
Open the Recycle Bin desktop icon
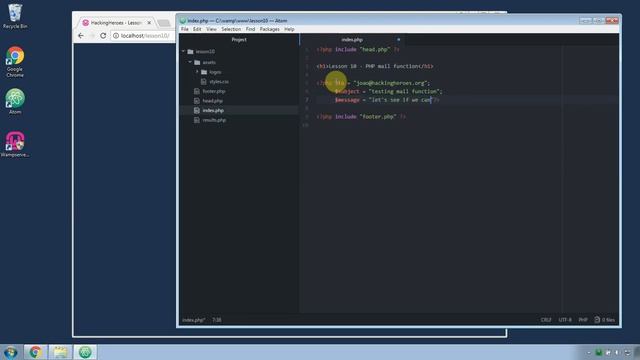[15, 16]
